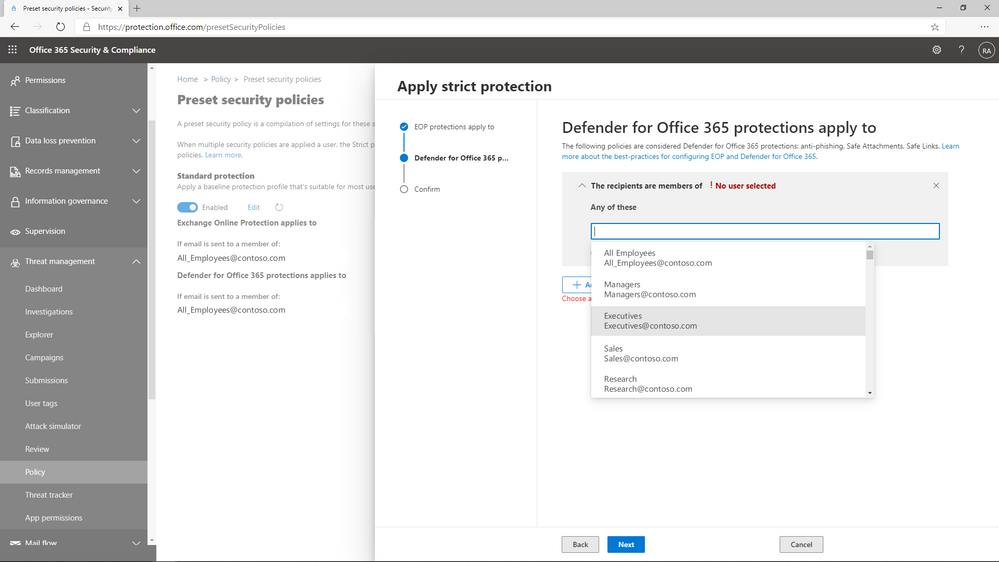The height and width of the screenshot is (562, 999).
Task: Open Explorer in the sidebar
Action: 39,335
